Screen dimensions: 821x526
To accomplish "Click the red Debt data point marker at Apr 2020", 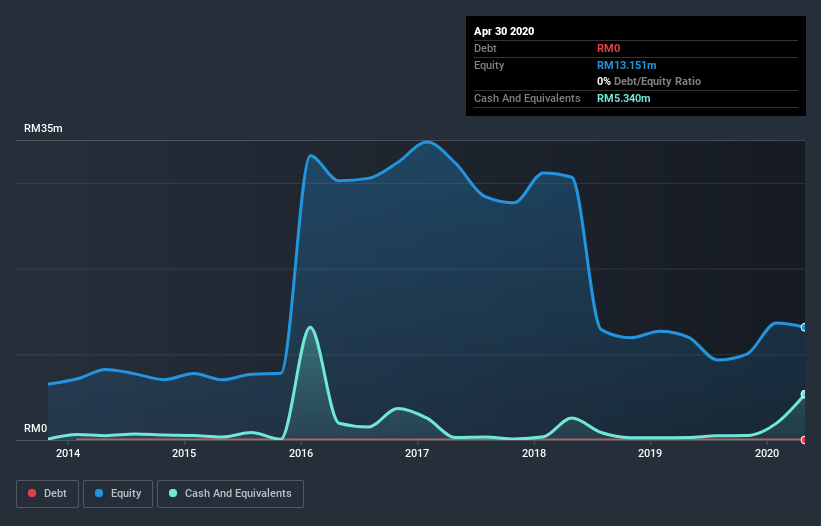I will coord(804,440).
